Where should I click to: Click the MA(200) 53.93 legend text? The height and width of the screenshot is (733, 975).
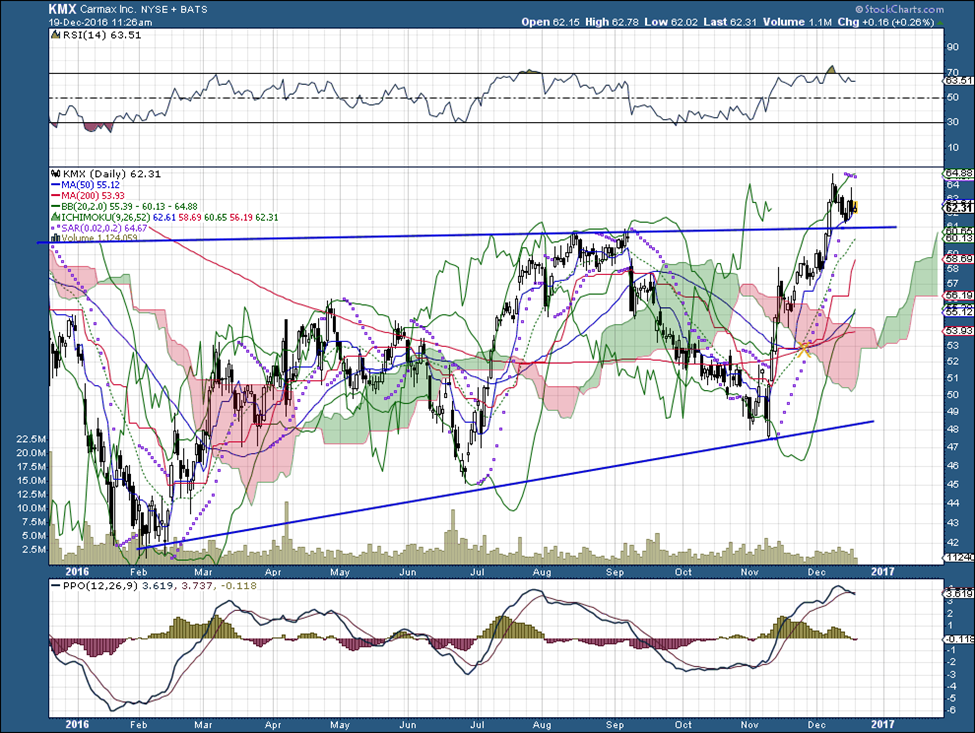(x=93, y=196)
